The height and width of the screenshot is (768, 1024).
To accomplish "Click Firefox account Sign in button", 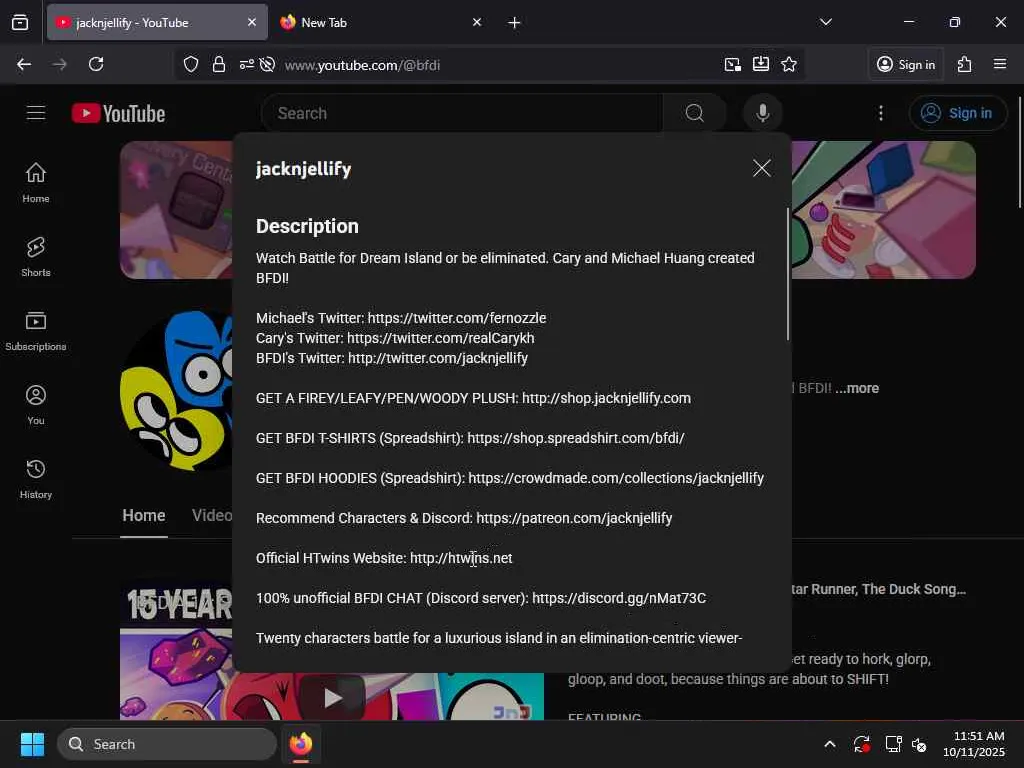I will click(906, 64).
